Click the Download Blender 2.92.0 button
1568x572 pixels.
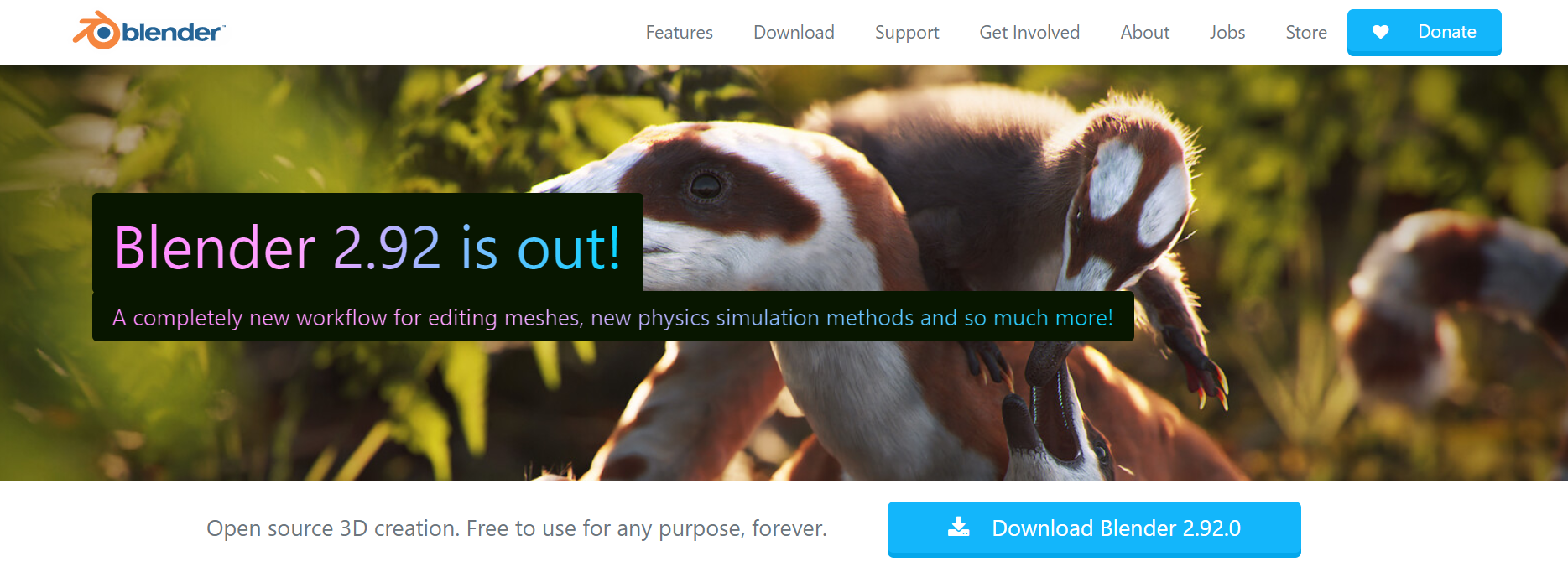(x=1094, y=529)
